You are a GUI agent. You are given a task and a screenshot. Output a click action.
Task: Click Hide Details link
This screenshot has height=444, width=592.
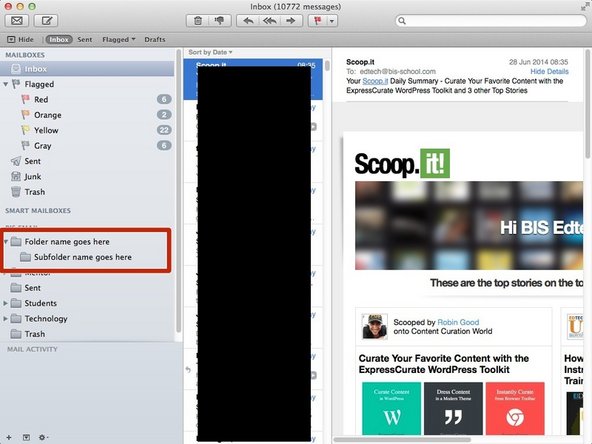pyautogui.click(x=549, y=71)
